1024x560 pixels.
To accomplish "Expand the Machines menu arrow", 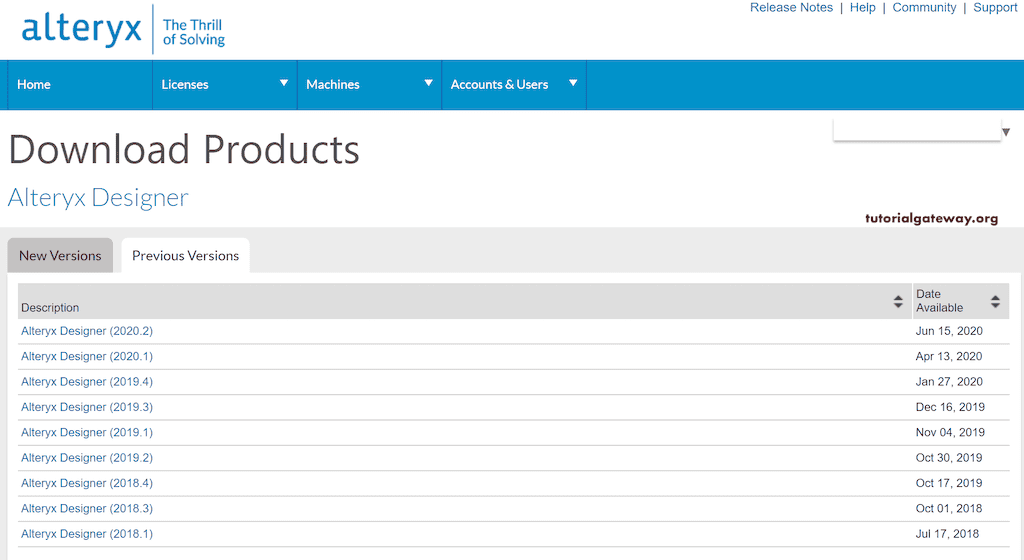I will [428, 83].
